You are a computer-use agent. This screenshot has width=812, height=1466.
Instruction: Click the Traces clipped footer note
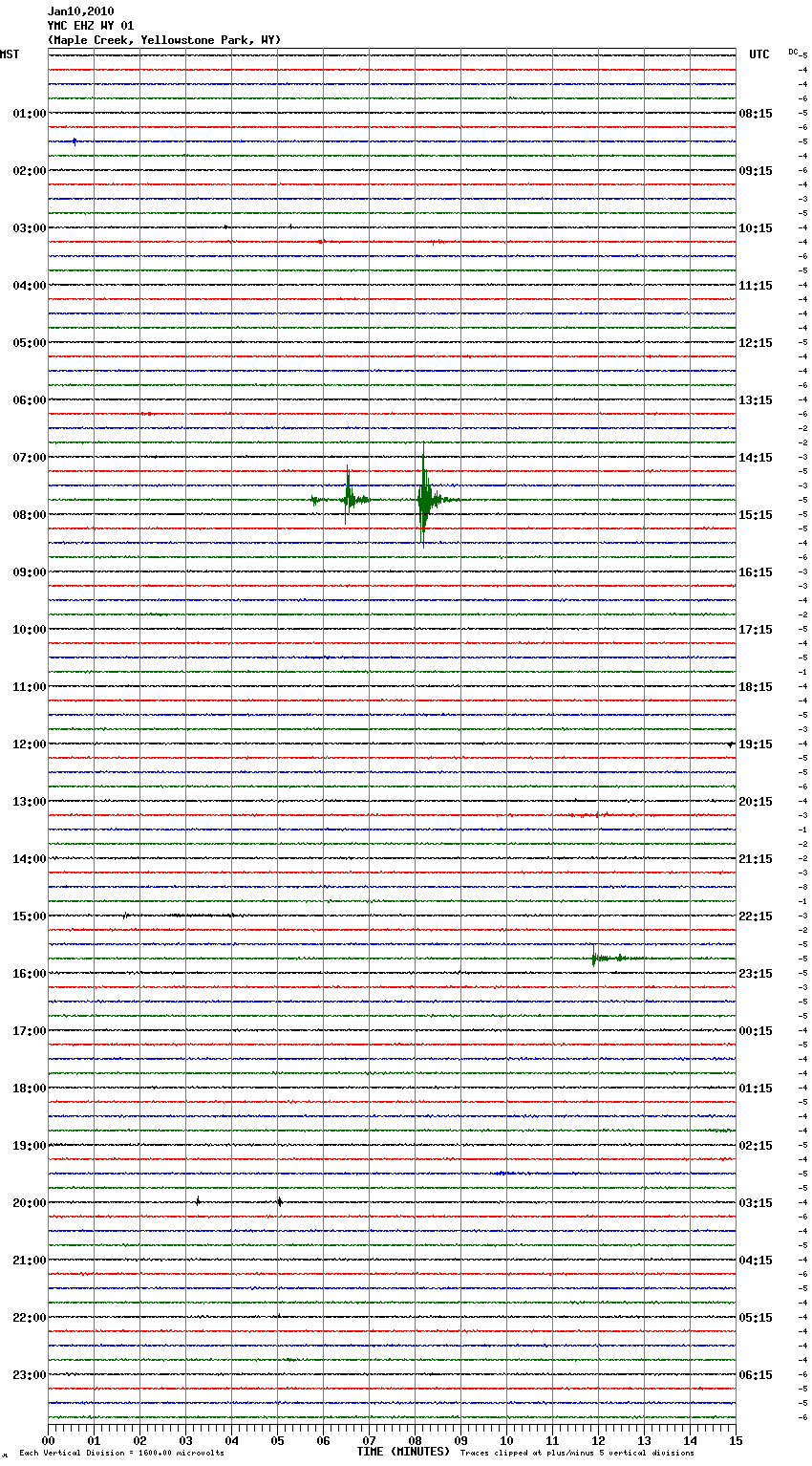[577, 1454]
